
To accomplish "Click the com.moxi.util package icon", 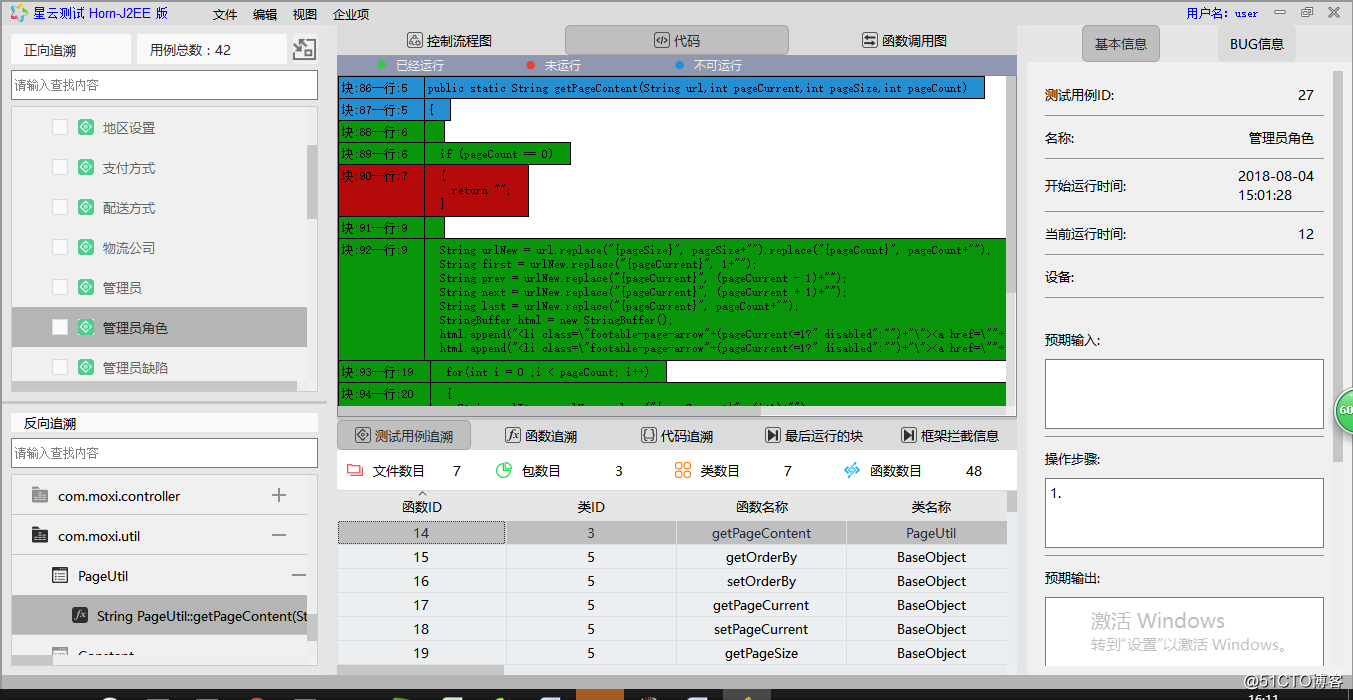I will (x=40, y=535).
